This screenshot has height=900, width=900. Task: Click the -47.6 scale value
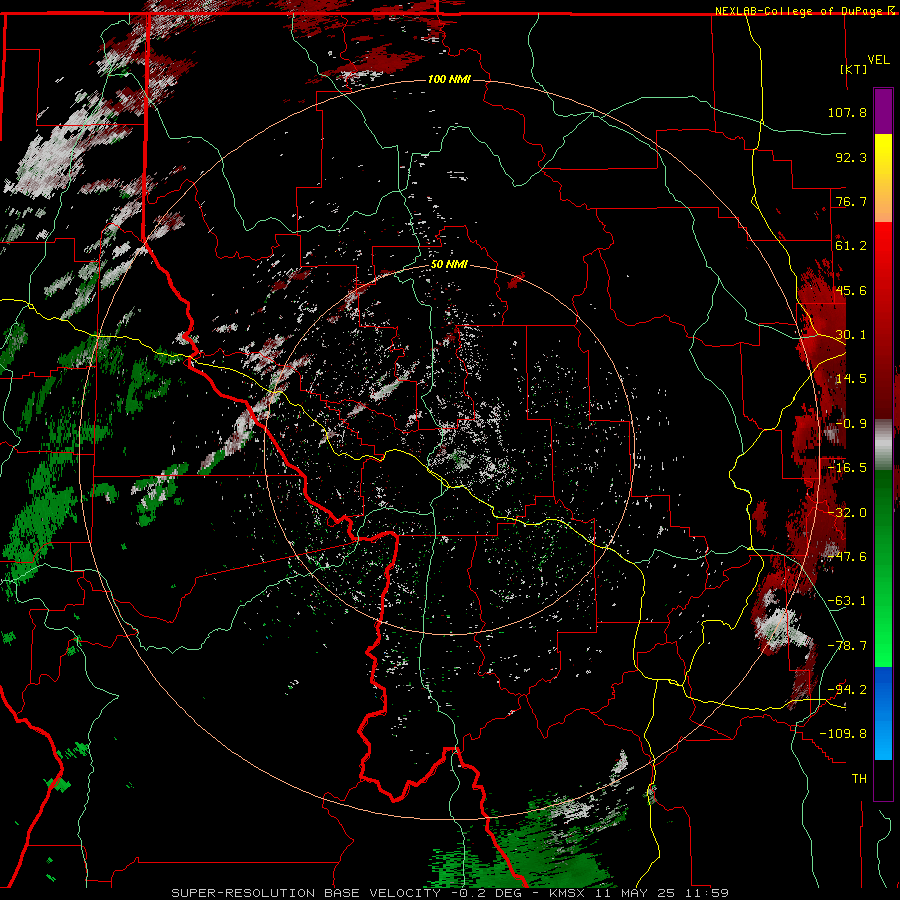coord(847,557)
